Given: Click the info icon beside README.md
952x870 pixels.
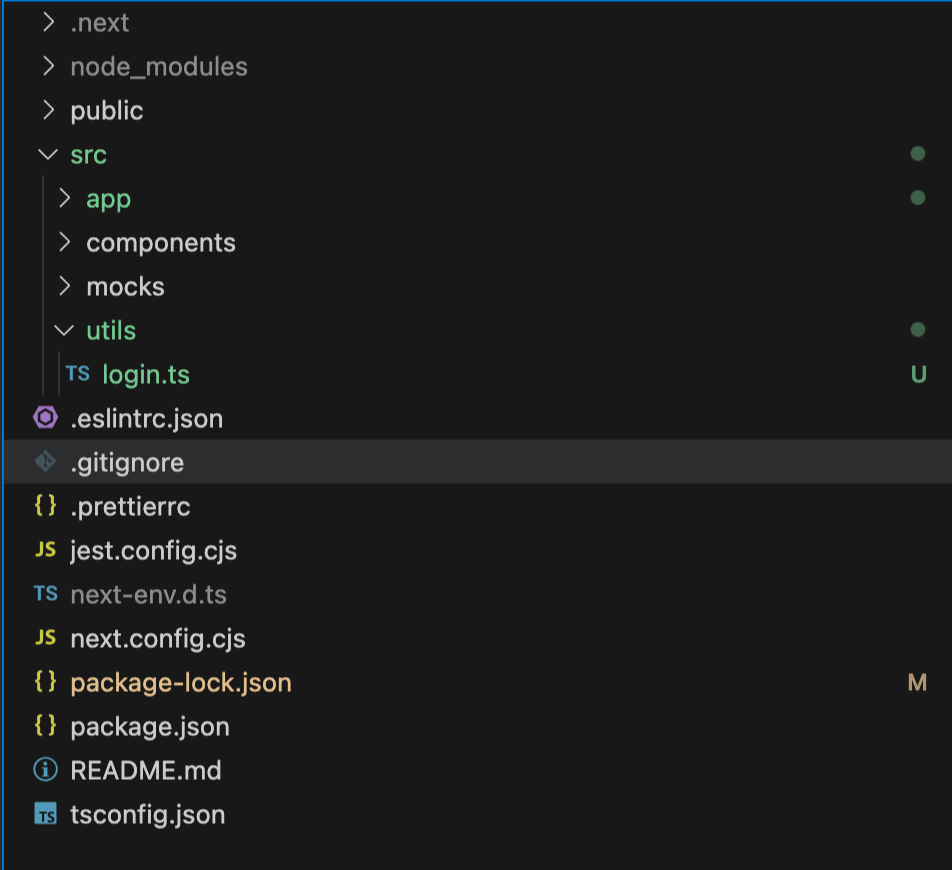Looking at the screenshot, I should tap(46, 769).
